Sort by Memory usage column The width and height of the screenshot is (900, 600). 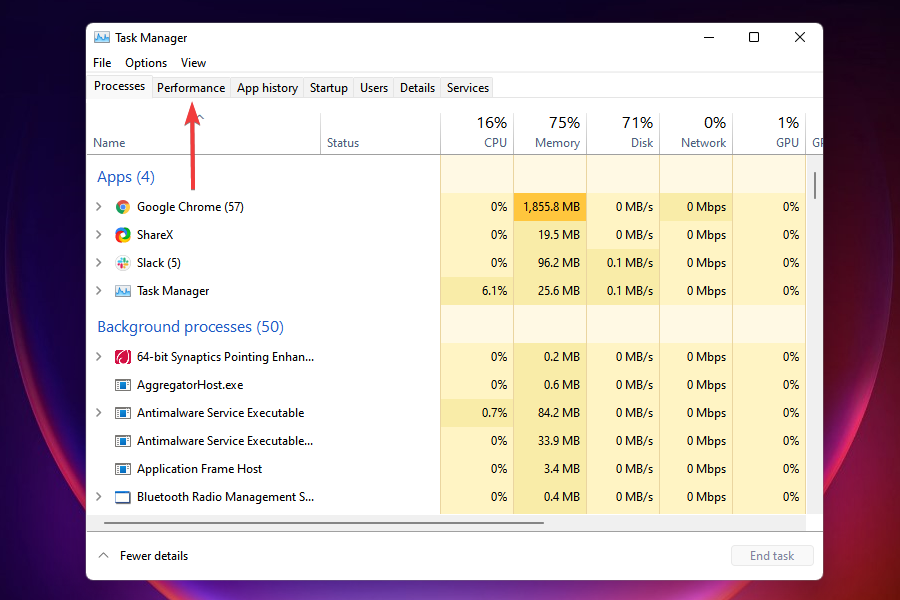coord(550,134)
